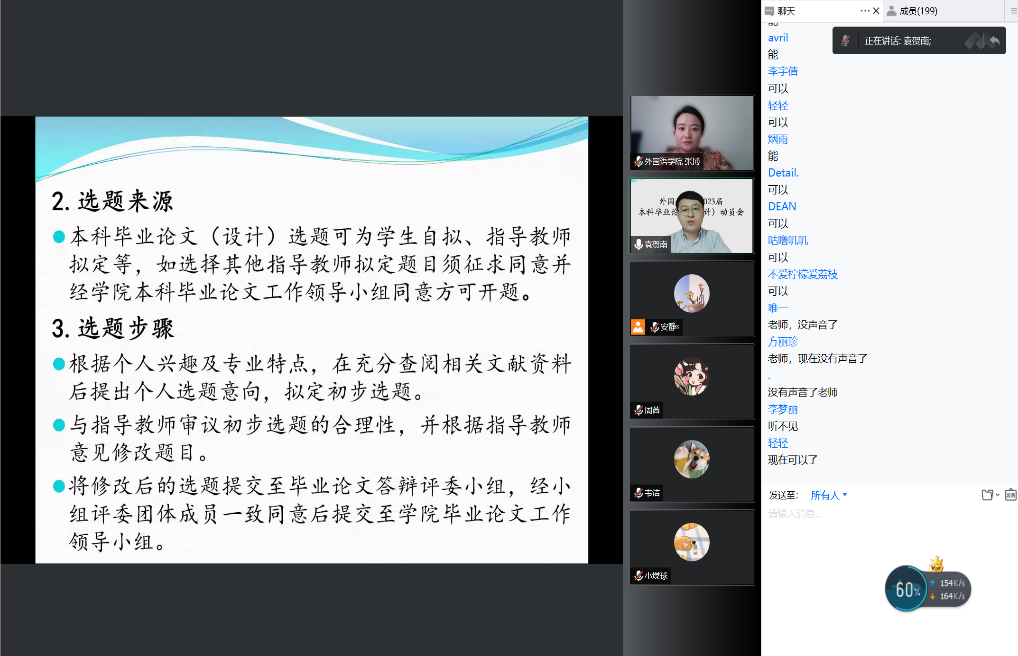Select the 外国语学院 teacher video tile
The image size is (1018, 656).
click(692, 133)
